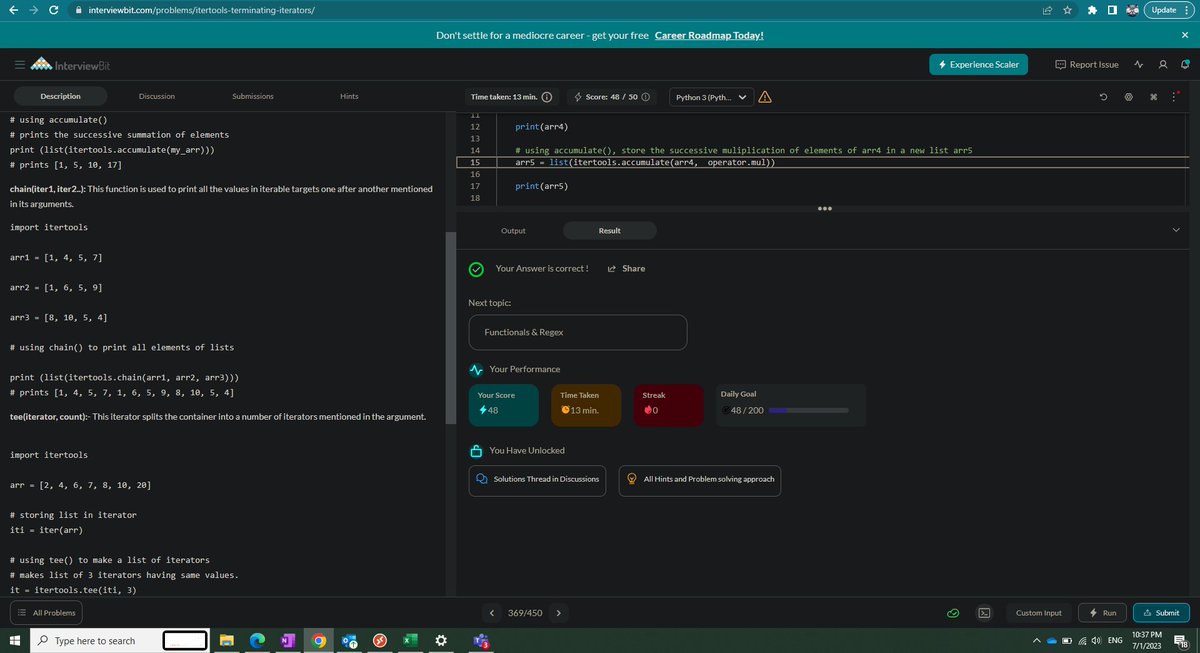
Task: Open the InterviewBit hamburger menu
Action: [20, 65]
